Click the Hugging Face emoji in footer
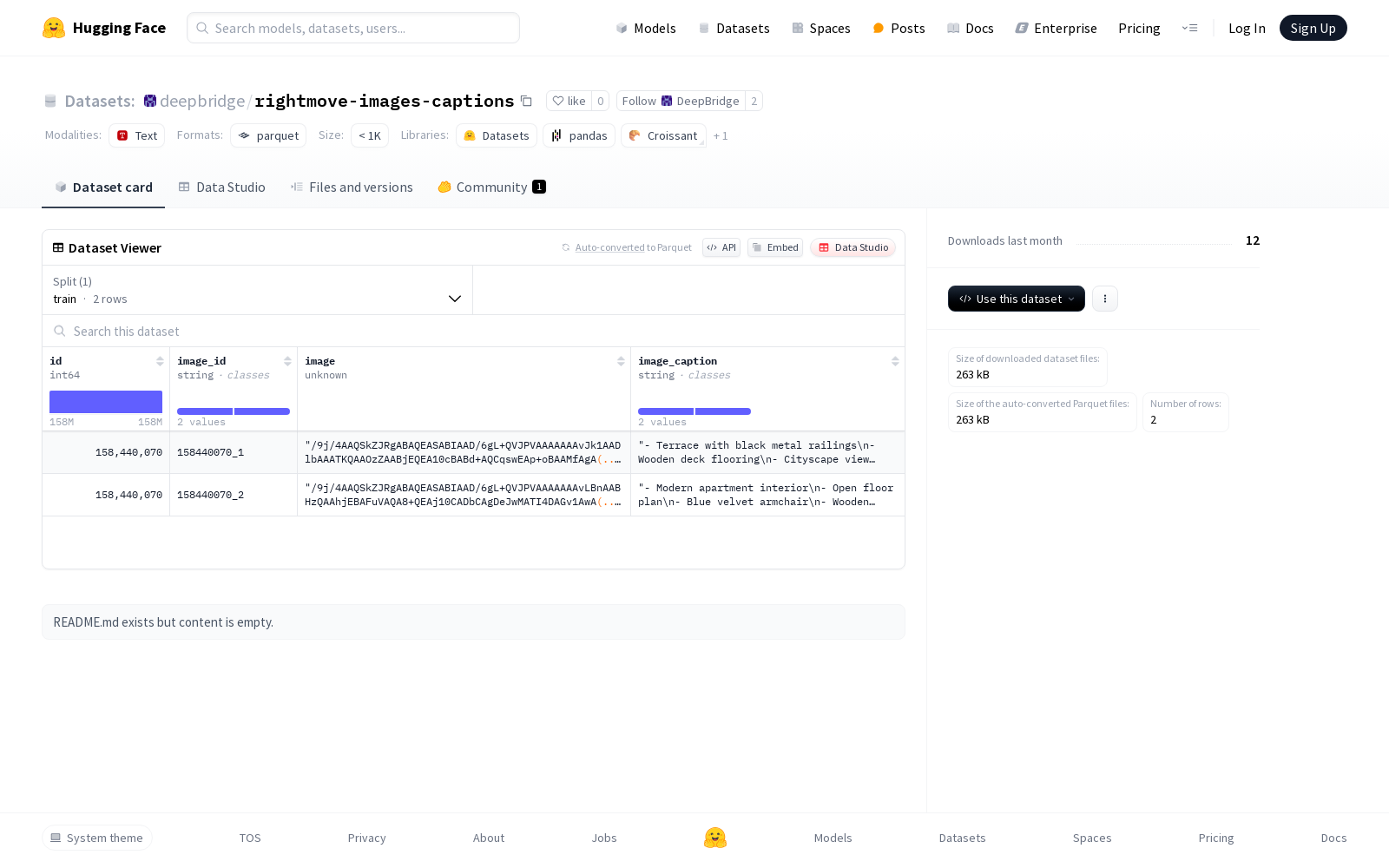Viewport: 1389px width, 868px height. 715,838
